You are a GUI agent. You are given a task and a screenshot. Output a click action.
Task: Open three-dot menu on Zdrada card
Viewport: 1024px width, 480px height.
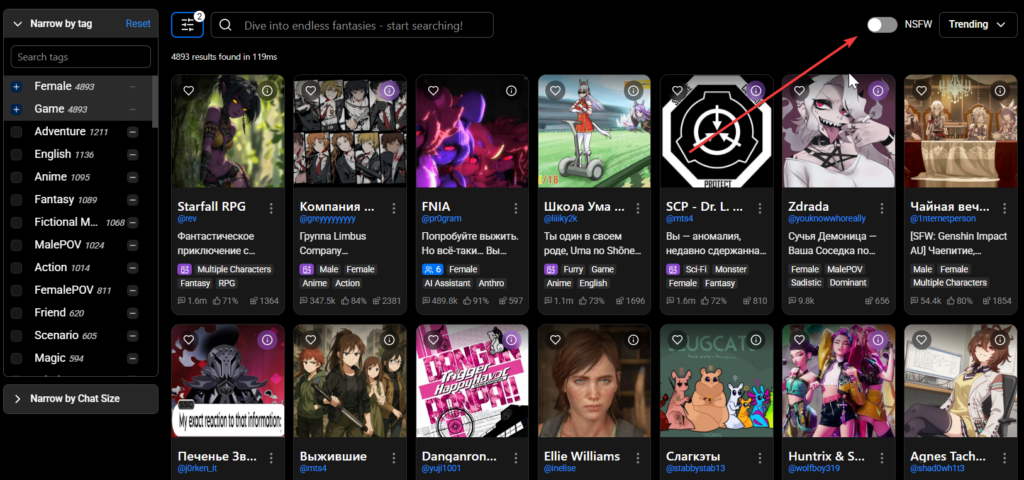[x=881, y=208]
